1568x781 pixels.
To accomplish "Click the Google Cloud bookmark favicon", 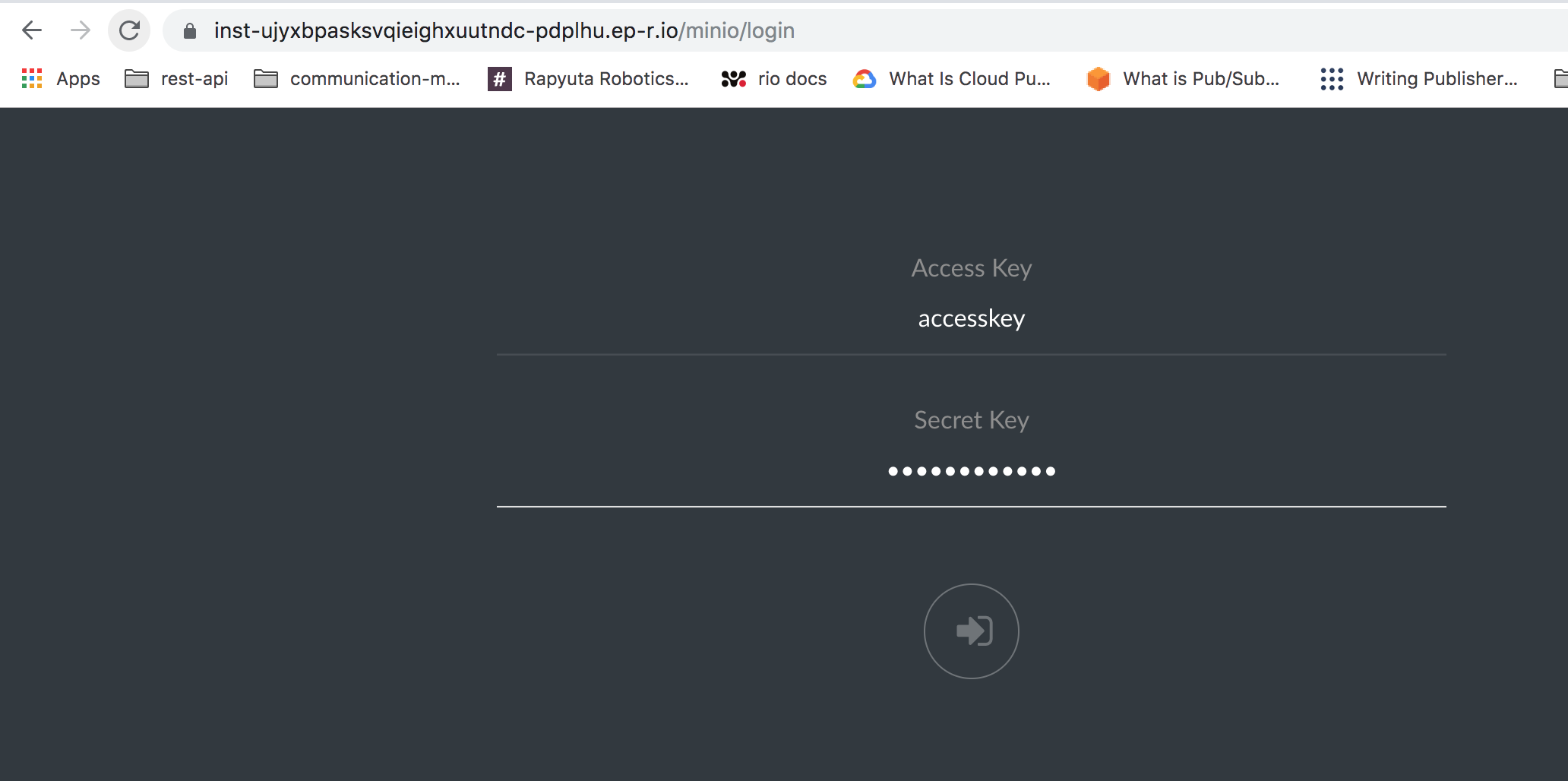I will [865, 78].
